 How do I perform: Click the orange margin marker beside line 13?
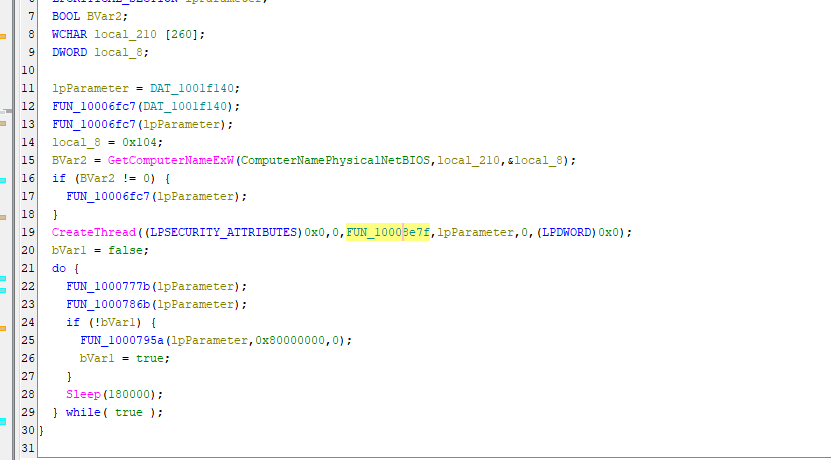[x=3, y=121]
